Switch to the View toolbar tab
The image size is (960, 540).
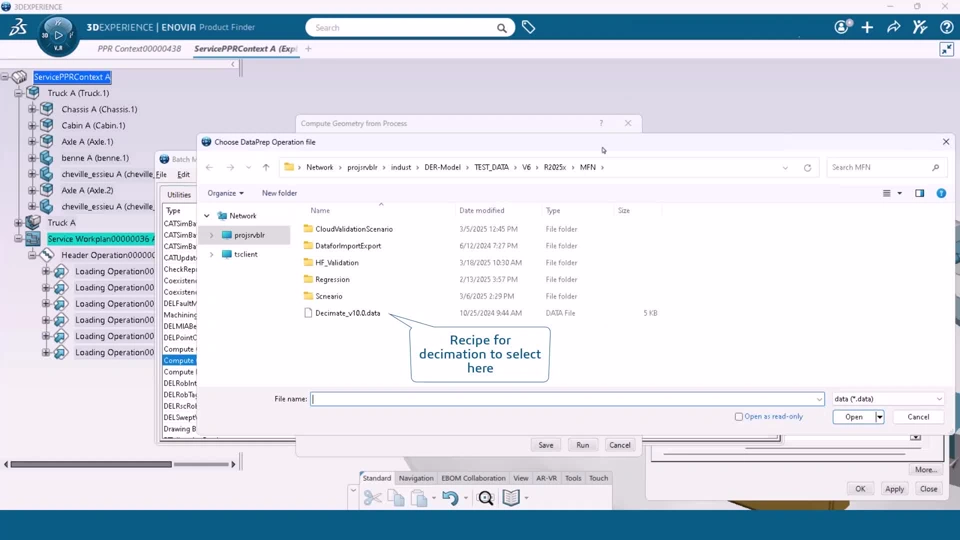point(520,478)
